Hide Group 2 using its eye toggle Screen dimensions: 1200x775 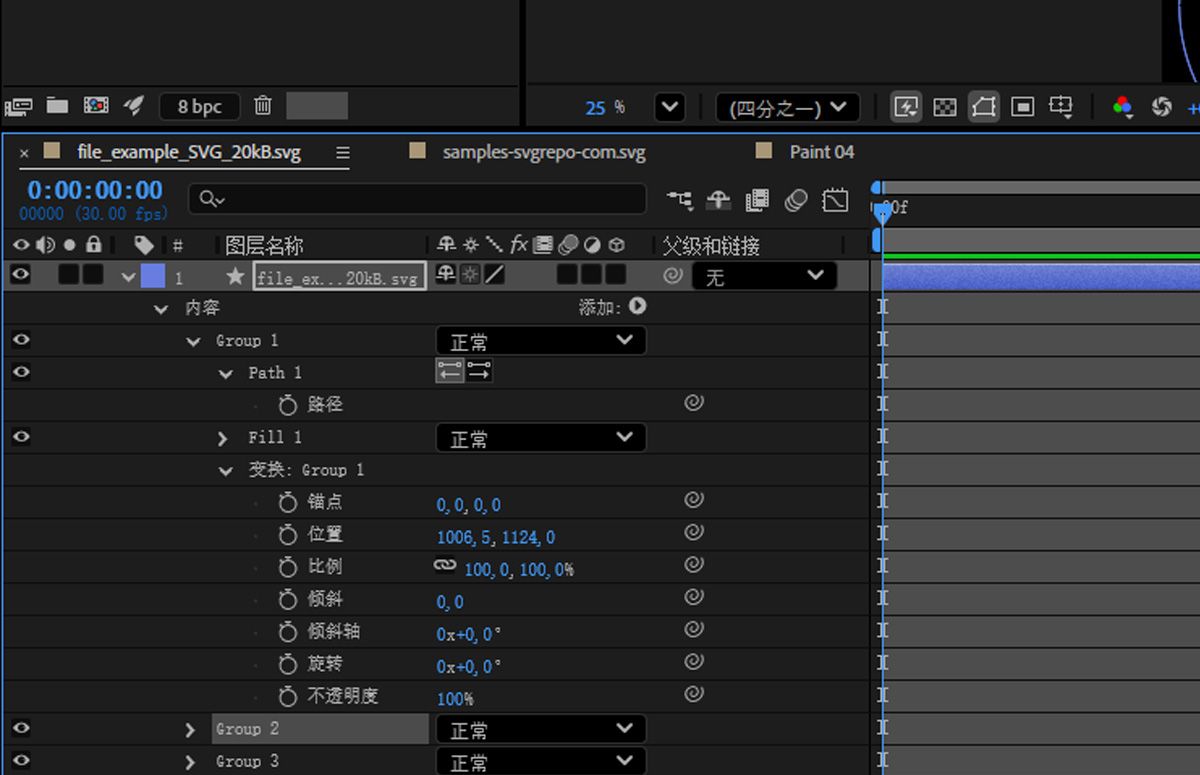[x=20, y=728]
